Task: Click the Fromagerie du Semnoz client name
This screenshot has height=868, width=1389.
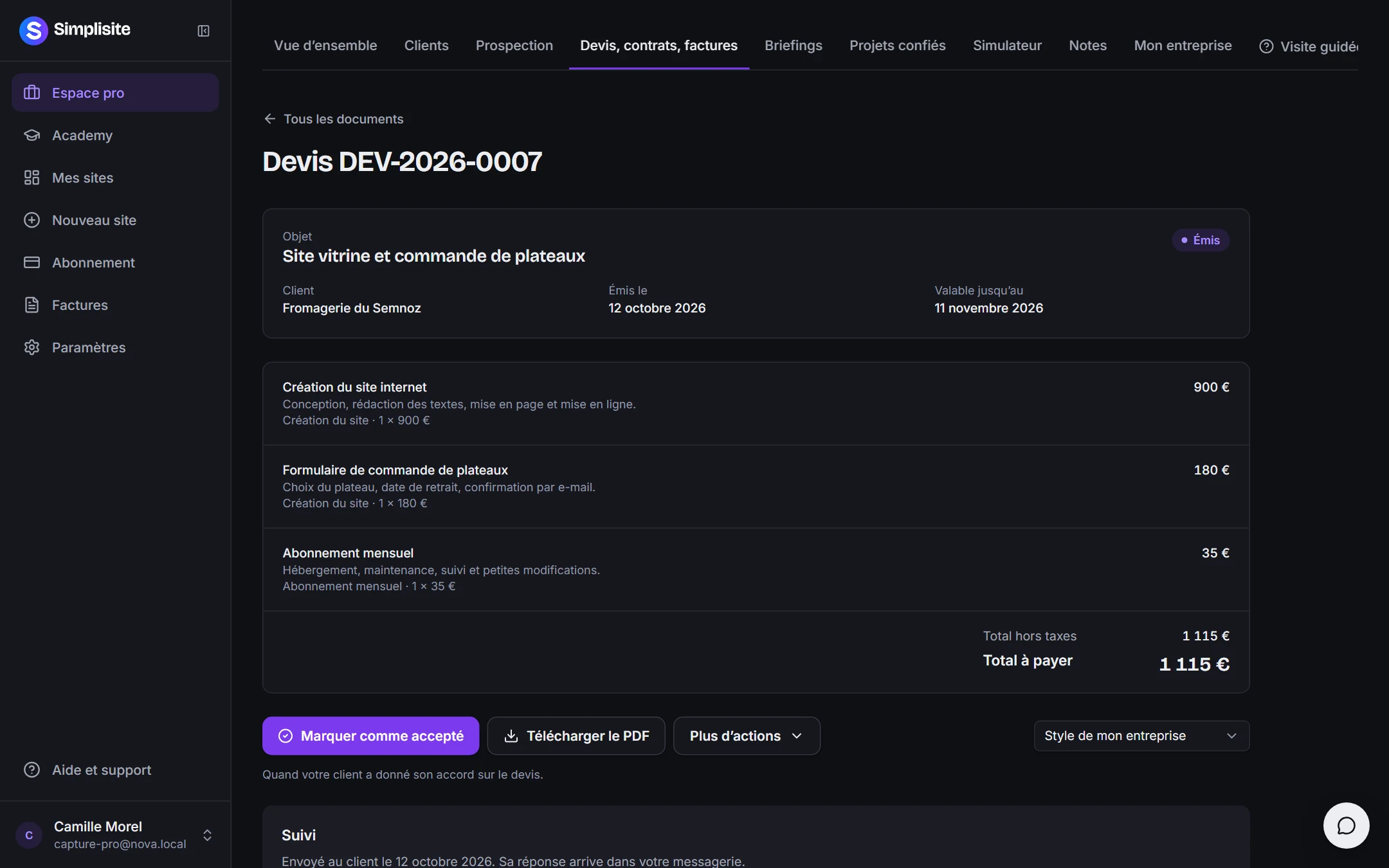Action: click(352, 308)
